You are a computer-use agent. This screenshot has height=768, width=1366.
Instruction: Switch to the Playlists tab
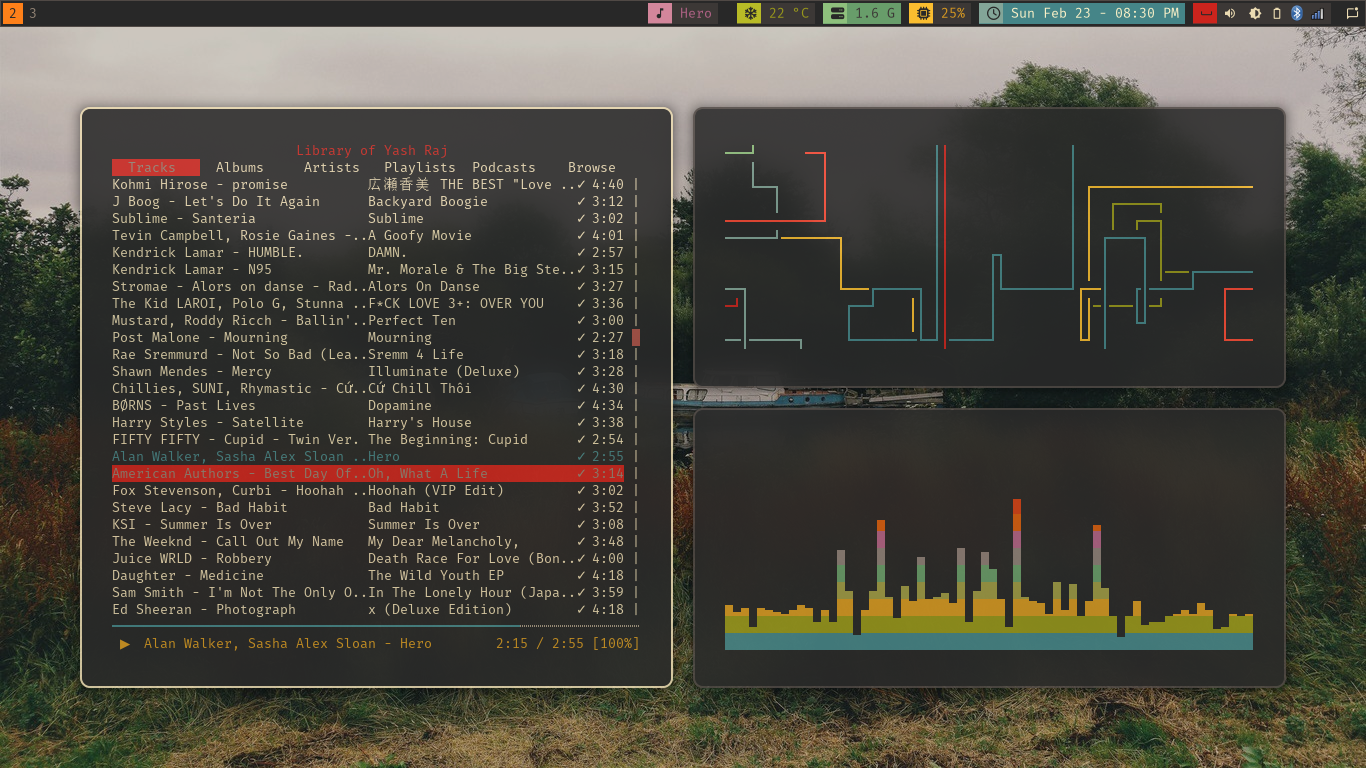(420, 167)
